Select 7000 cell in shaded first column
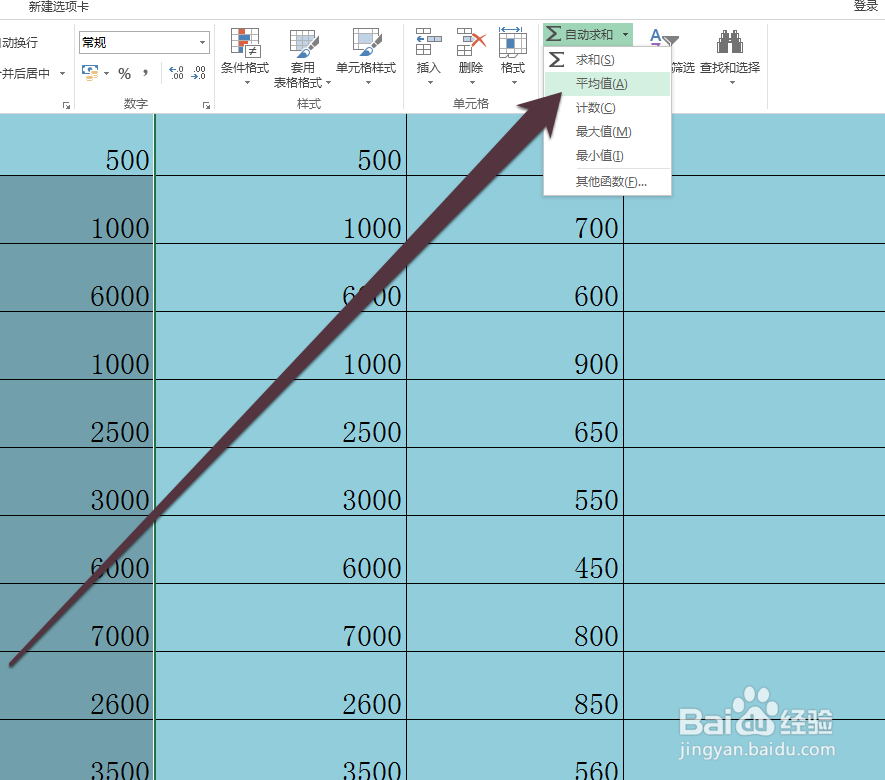The image size is (885, 780). pyautogui.click(x=77, y=618)
